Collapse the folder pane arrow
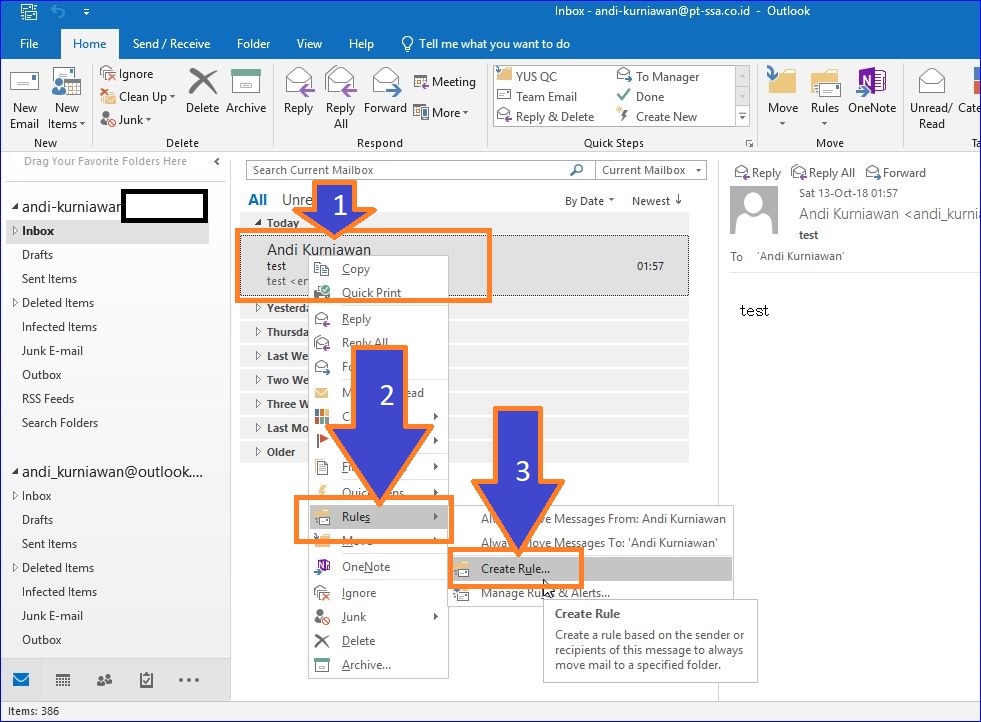 pos(216,161)
